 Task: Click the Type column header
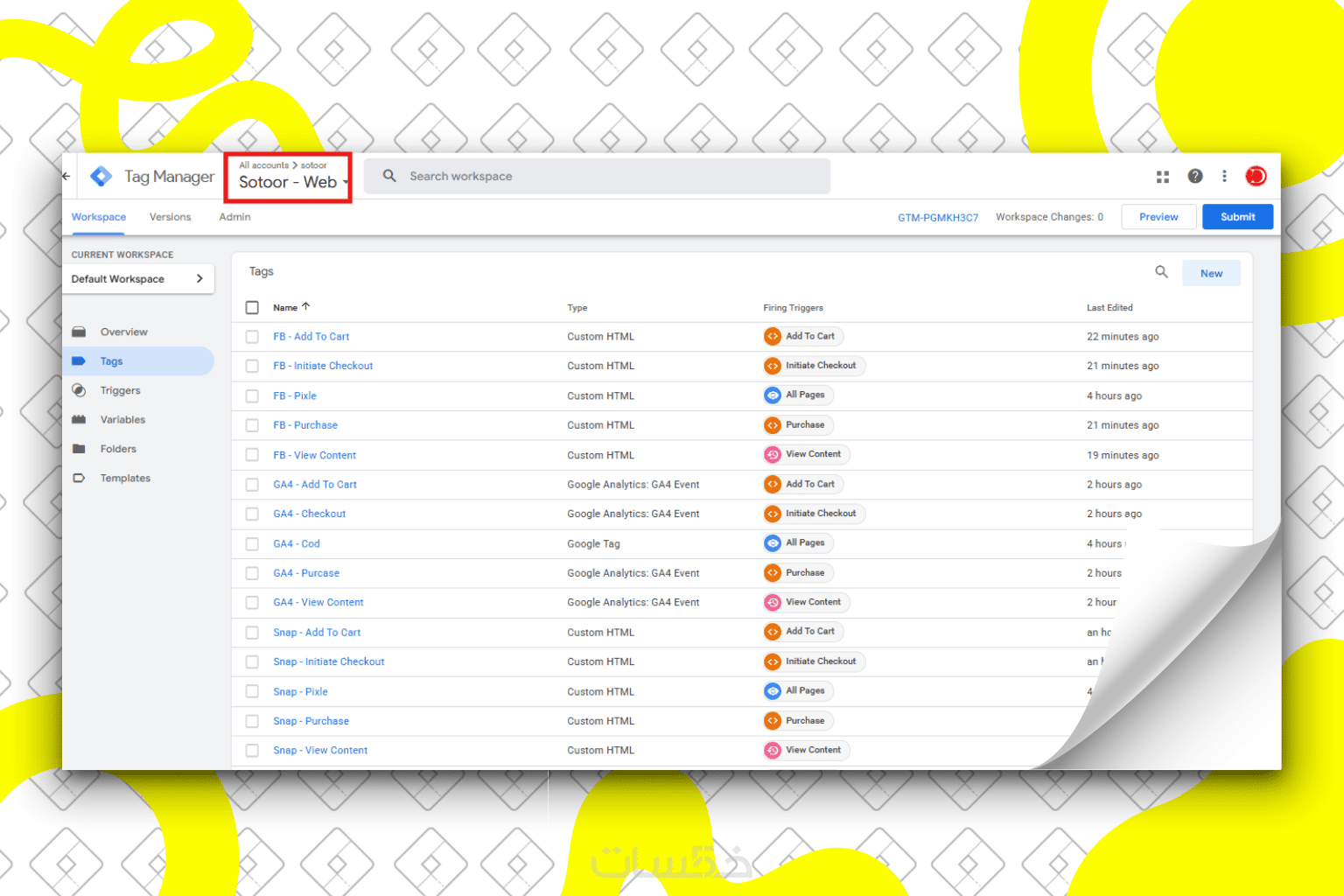[577, 308]
